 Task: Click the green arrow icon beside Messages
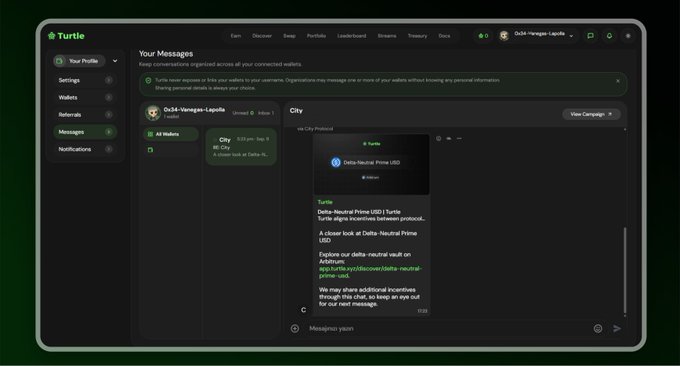pyautogui.click(x=109, y=132)
